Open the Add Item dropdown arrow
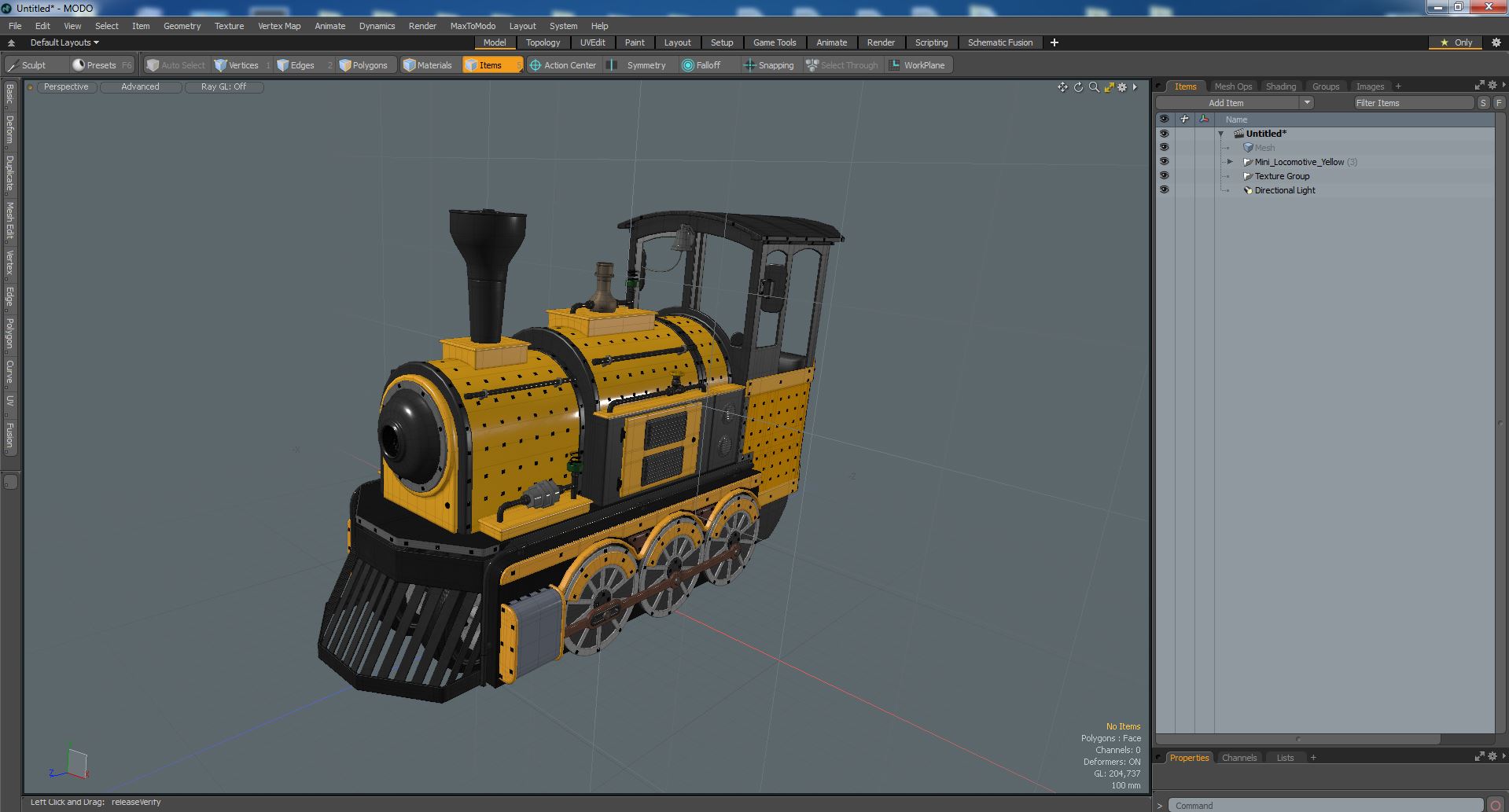Viewport: 1509px width, 812px height. coord(1307,103)
